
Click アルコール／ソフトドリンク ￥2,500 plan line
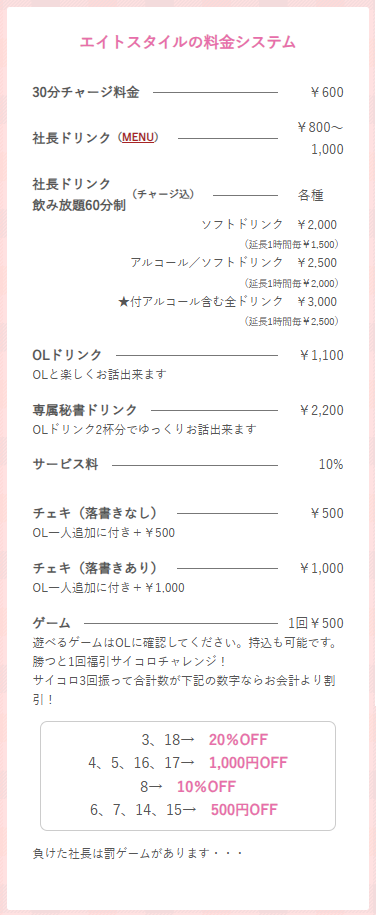coord(234,262)
